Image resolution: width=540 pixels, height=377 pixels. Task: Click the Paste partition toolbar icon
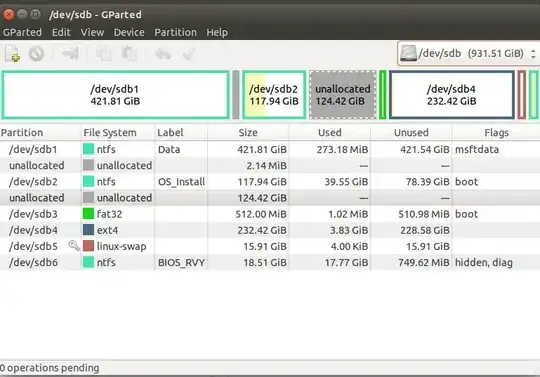(x=129, y=54)
